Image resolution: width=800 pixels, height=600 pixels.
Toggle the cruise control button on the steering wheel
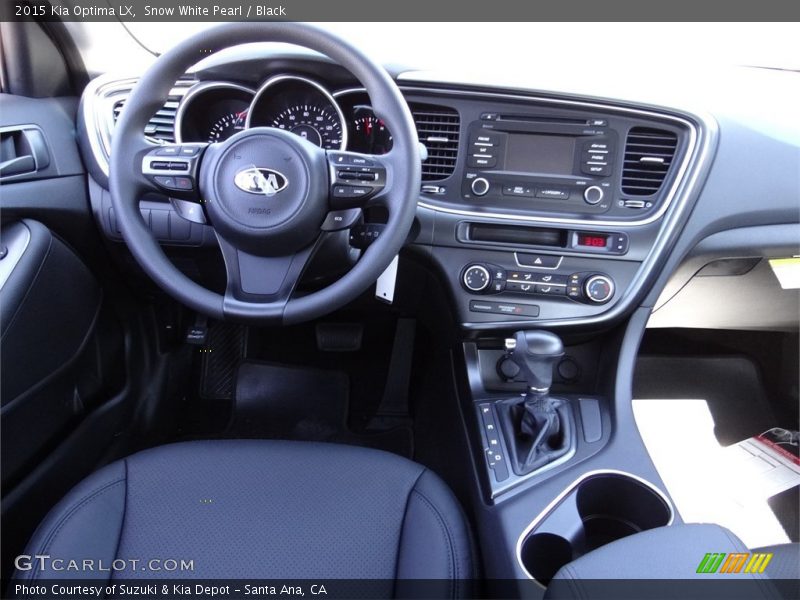[357, 160]
